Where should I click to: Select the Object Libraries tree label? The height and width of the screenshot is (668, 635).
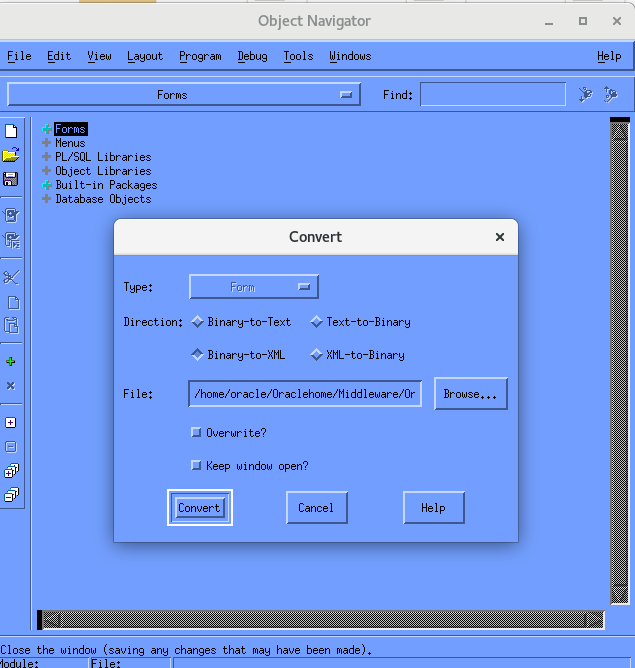(103, 171)
